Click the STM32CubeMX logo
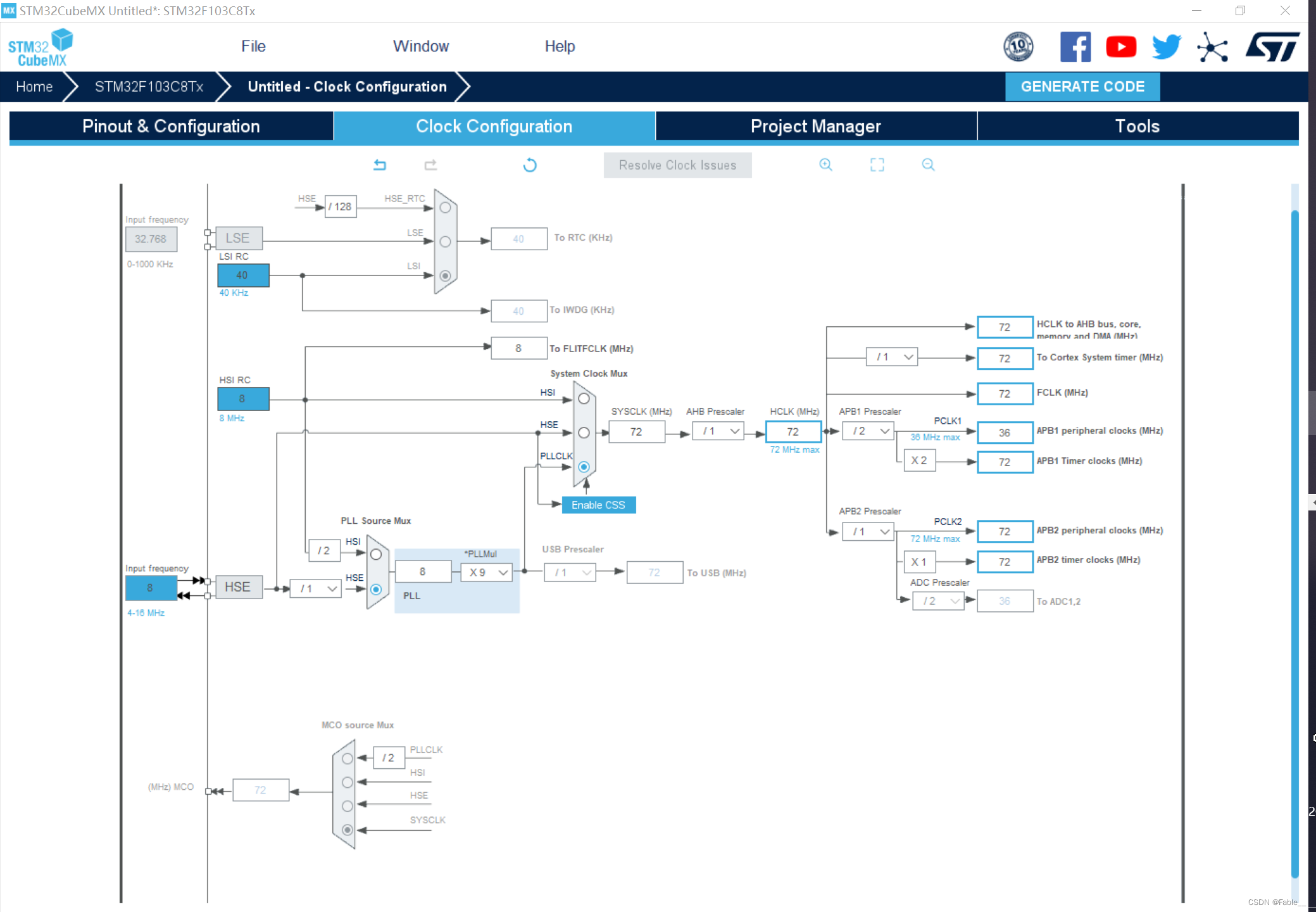Screen dimensions: 1316x912 40,47
